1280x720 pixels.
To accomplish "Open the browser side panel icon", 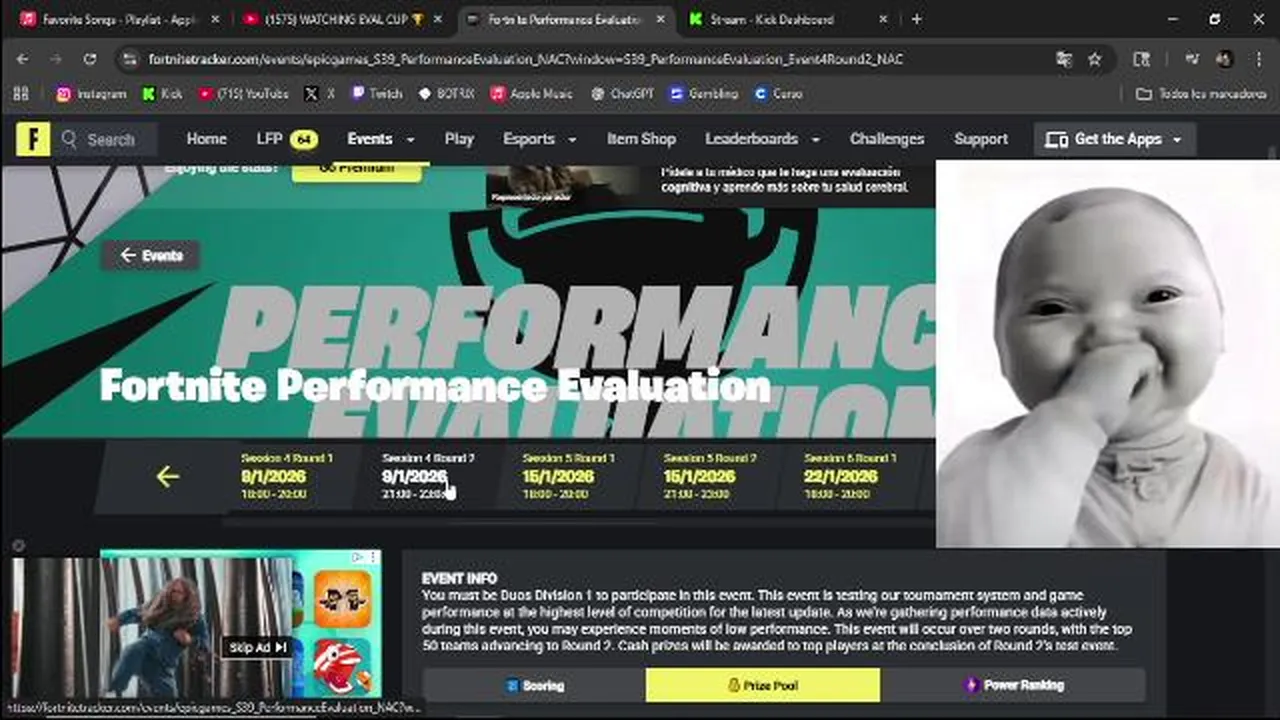I will [x=1141, y=59].
